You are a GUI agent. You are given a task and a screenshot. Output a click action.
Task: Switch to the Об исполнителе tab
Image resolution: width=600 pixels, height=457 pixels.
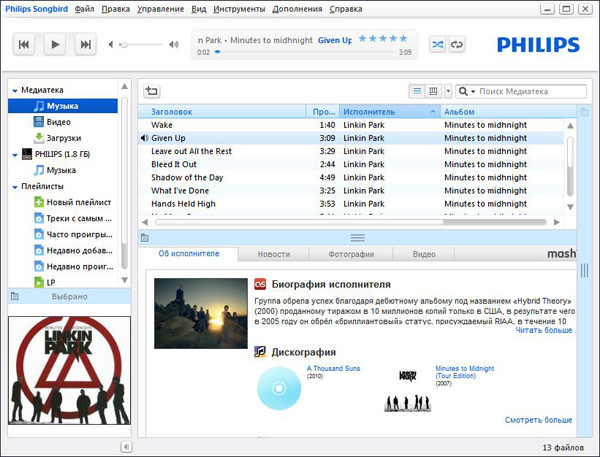click(189, 254)
